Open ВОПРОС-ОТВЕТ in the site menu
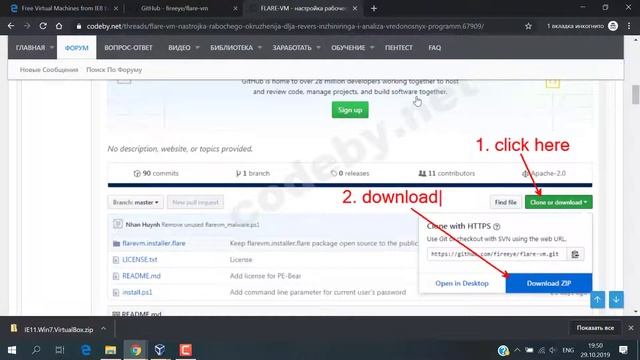640x360 pixels. pyautogui.click(x=128, y=48)
